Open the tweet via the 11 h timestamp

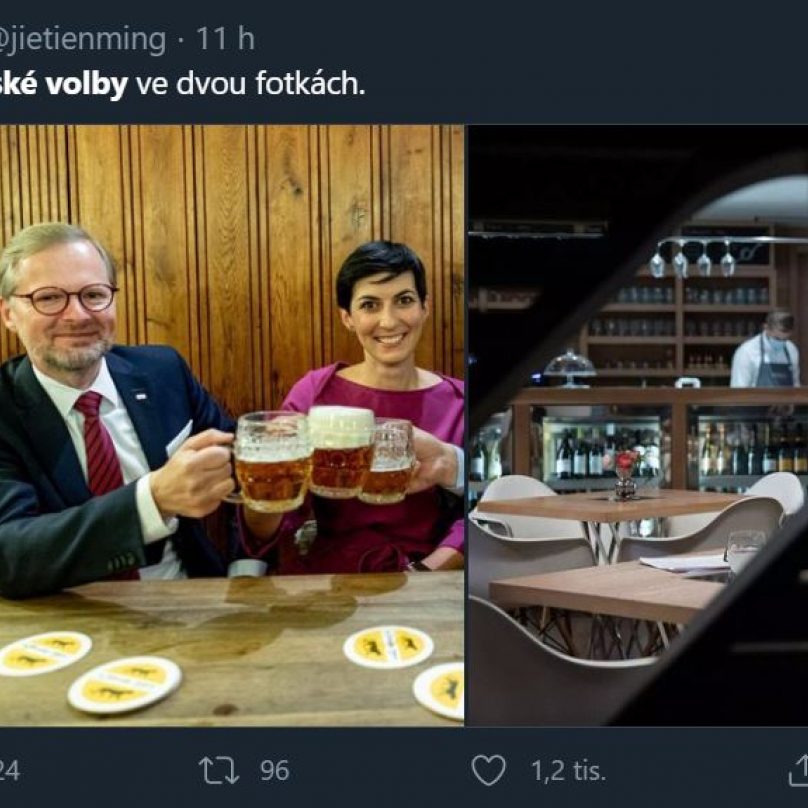pos(225,38)
